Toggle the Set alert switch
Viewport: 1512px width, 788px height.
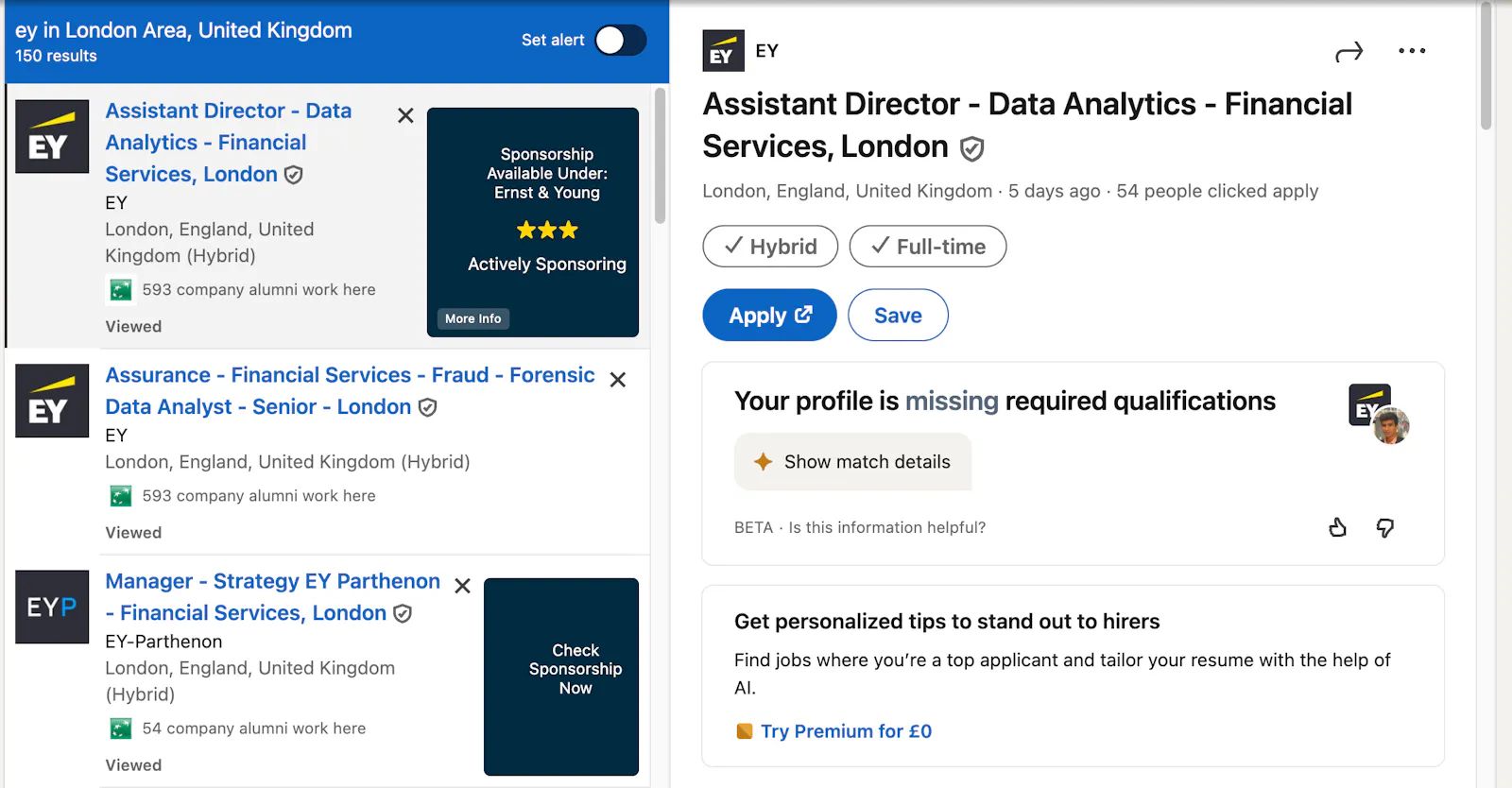(621, 40)
